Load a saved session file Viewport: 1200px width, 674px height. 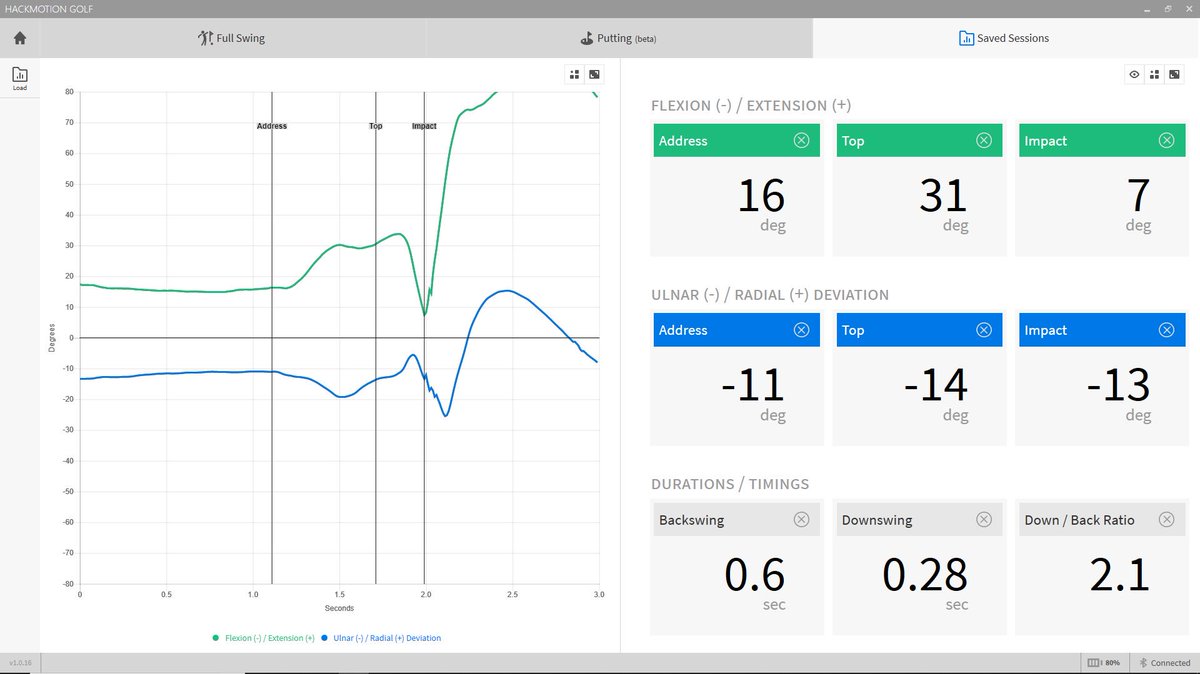20,78
